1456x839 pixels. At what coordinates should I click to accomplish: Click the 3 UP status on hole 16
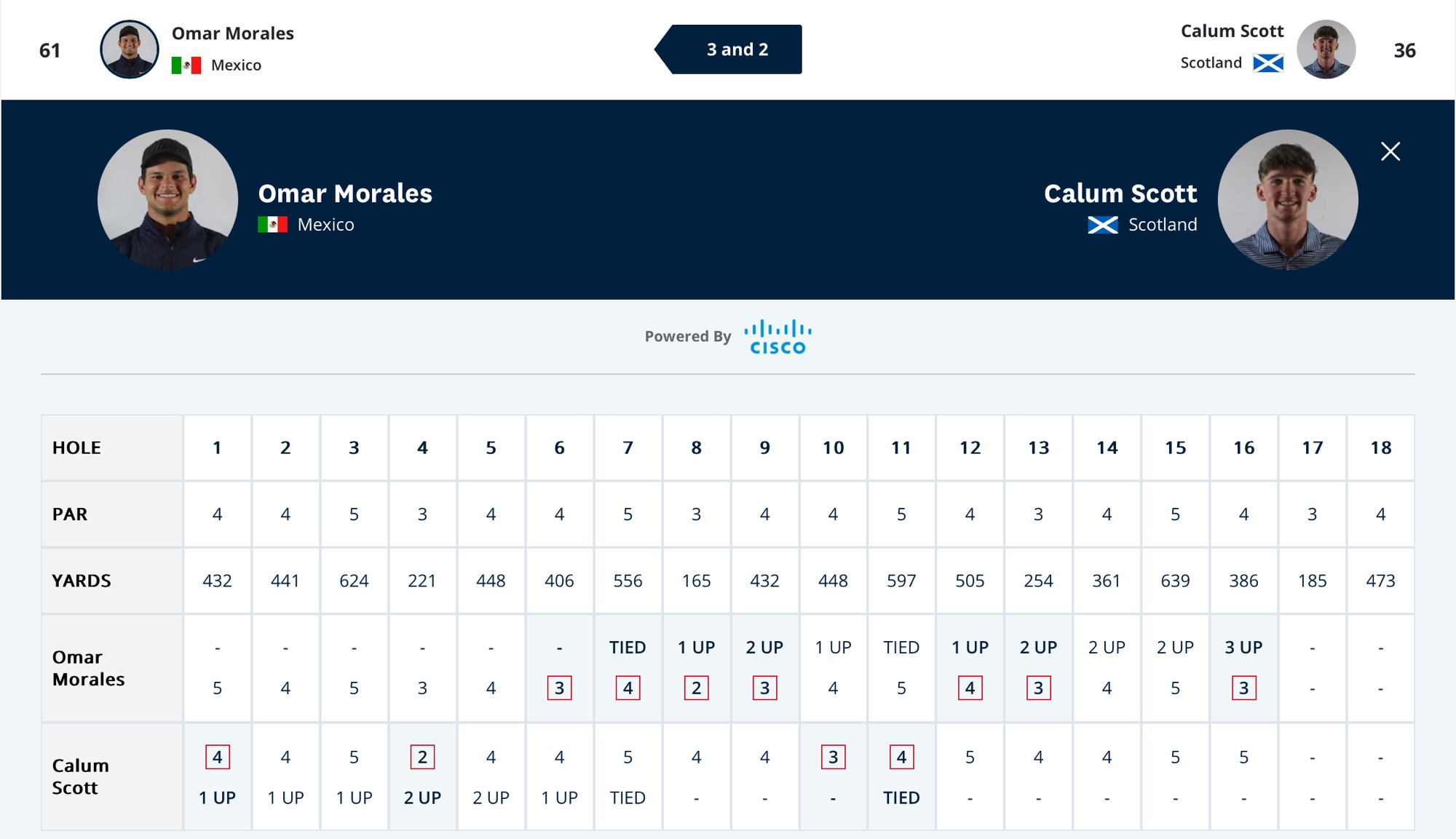[1243, 647]
